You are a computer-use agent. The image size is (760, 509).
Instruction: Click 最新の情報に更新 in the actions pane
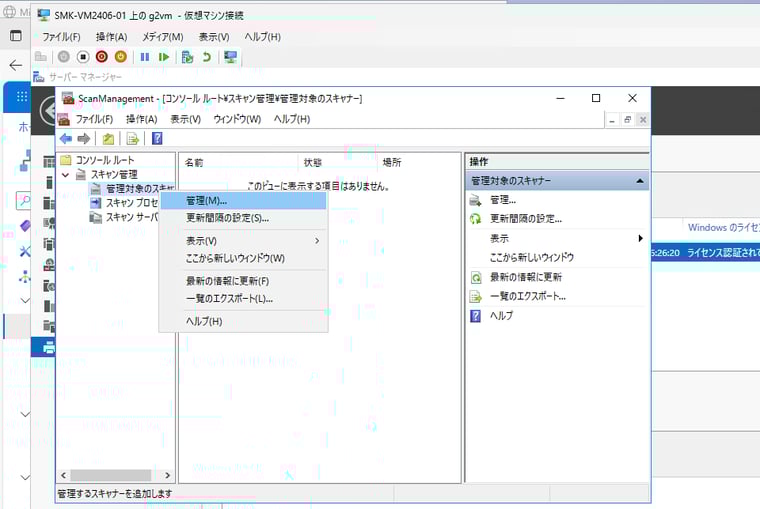click(x=525, y=277)
